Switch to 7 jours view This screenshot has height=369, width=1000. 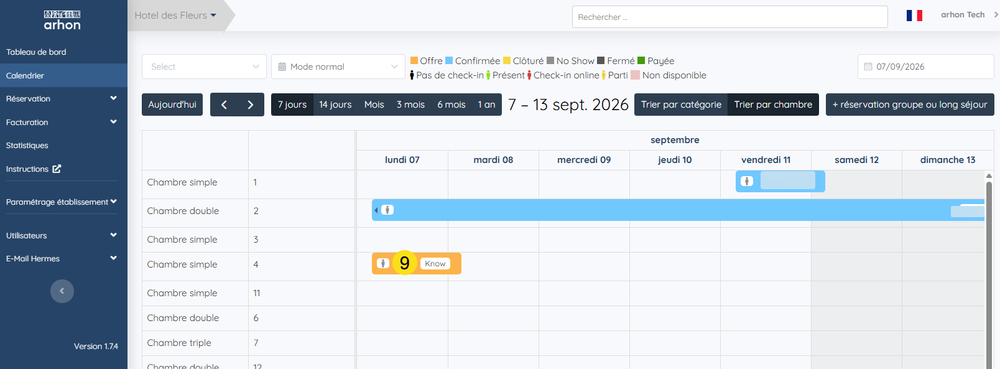tap(292, 105)
